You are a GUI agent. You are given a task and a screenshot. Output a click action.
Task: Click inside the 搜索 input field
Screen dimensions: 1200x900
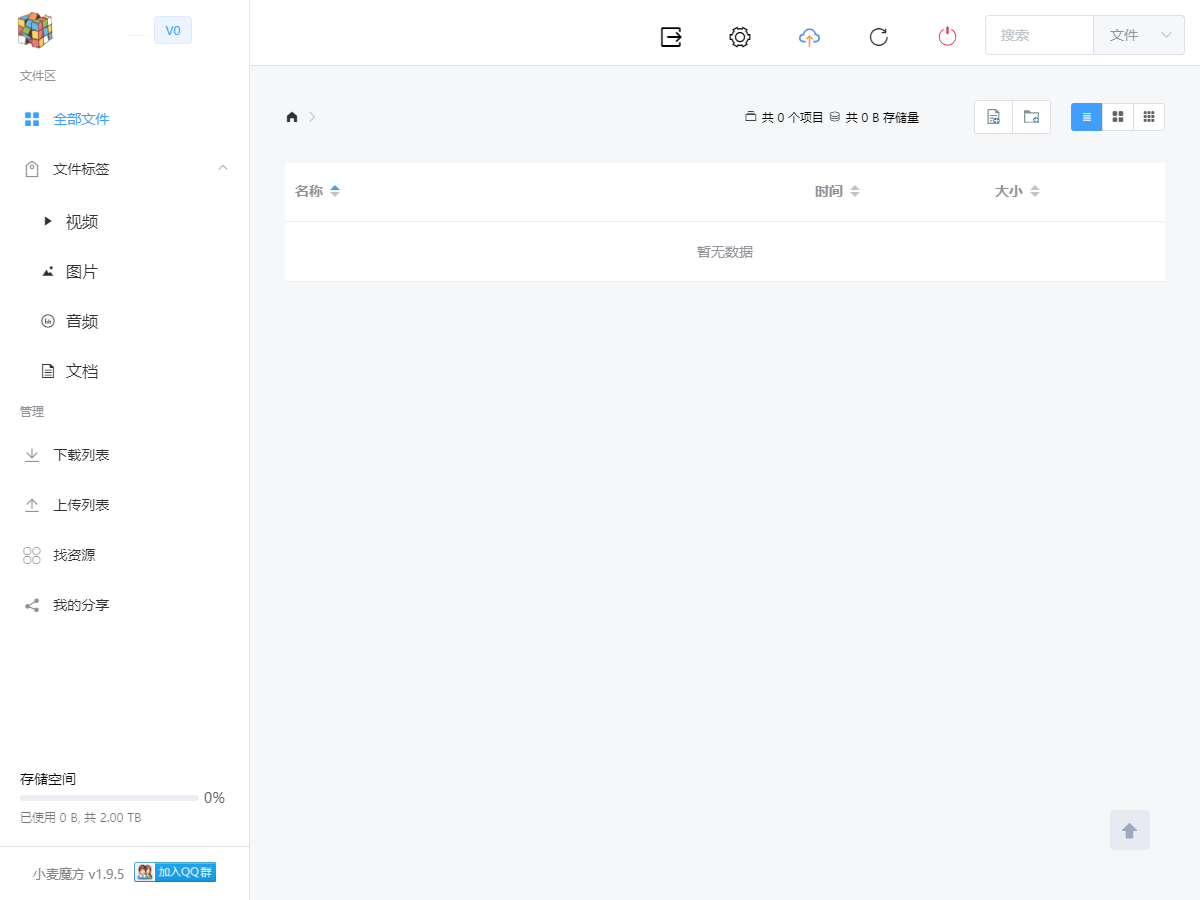pyautogui.click(x=1039, y=35)
